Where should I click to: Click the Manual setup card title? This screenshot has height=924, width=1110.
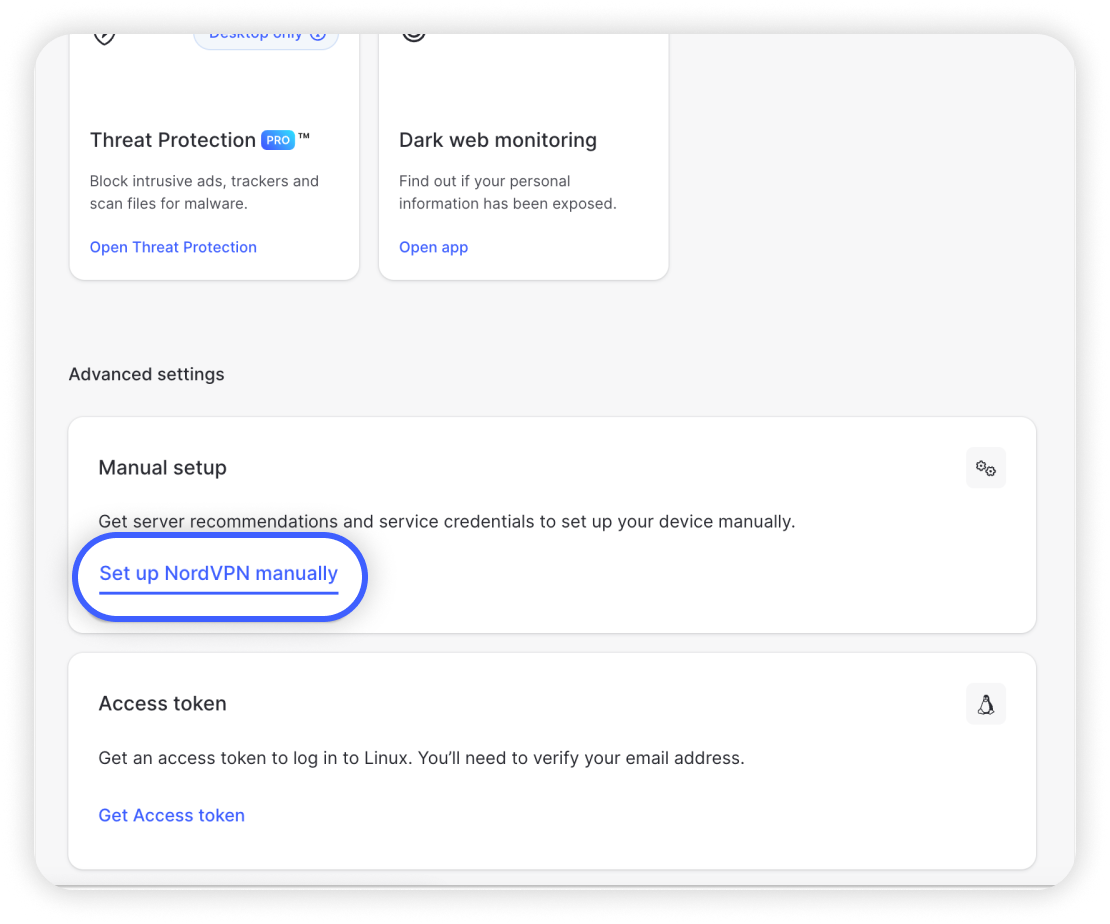click(x=162, y=467)
